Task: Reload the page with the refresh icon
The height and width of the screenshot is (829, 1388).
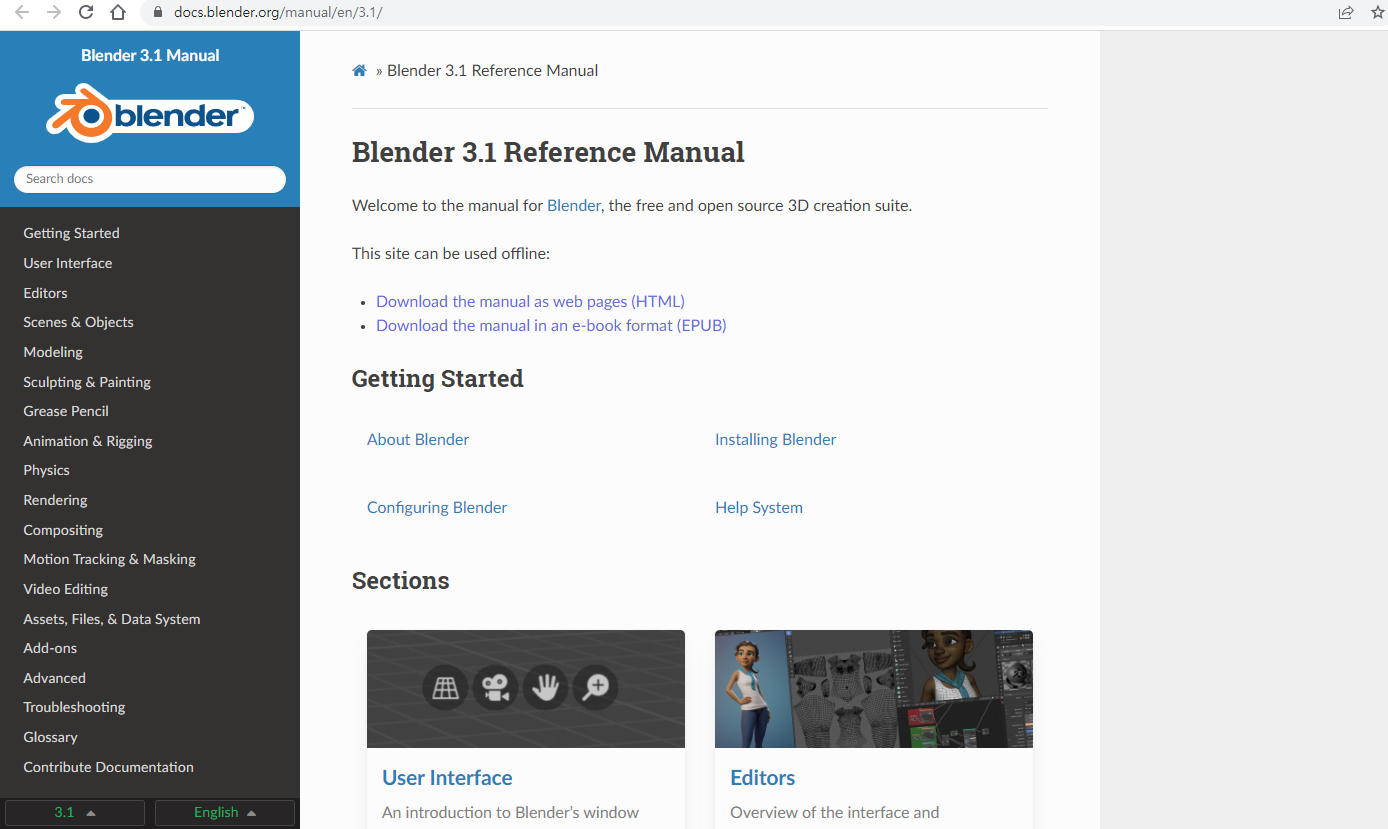Action: coord(86,12)
